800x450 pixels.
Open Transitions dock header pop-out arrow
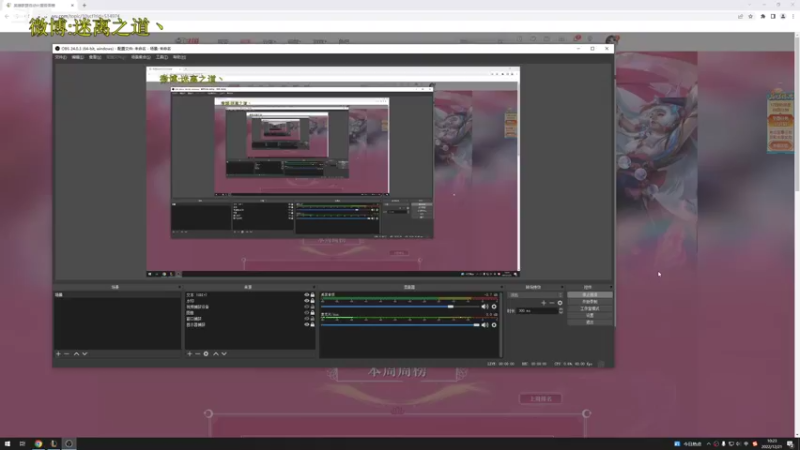pyautogui.click(x=562, y=287)
